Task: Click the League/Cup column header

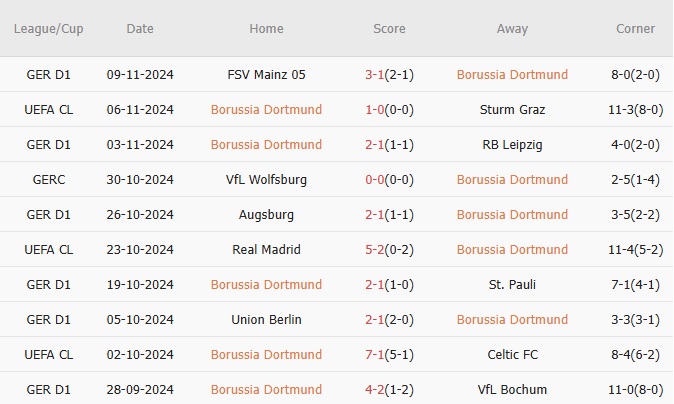Action: click(48, 29)
